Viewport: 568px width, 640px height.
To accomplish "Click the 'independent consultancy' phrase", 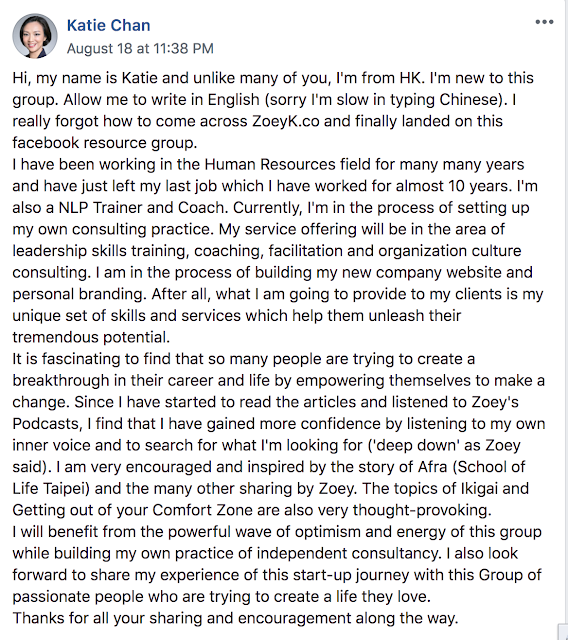I will 347,553.
